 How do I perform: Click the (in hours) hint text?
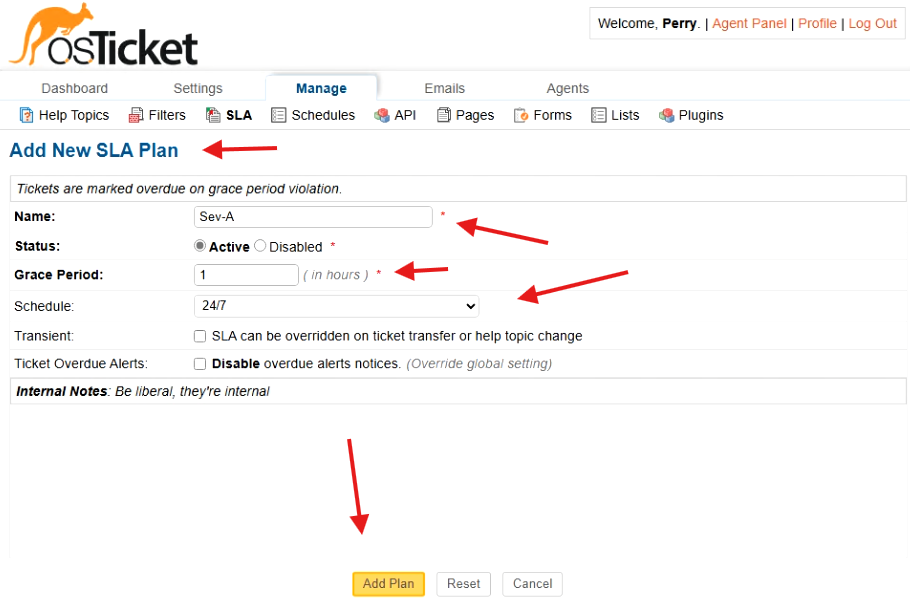335,275
